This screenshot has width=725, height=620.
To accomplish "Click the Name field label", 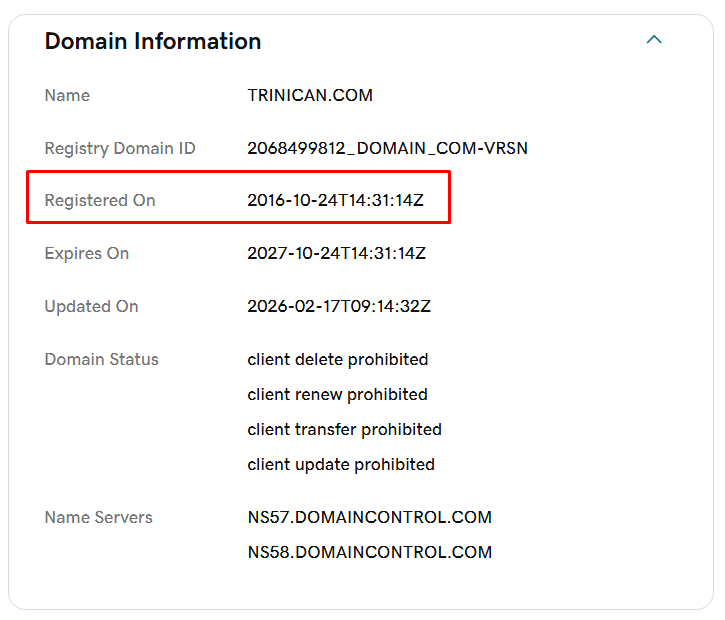I will (x=67, y=96).
